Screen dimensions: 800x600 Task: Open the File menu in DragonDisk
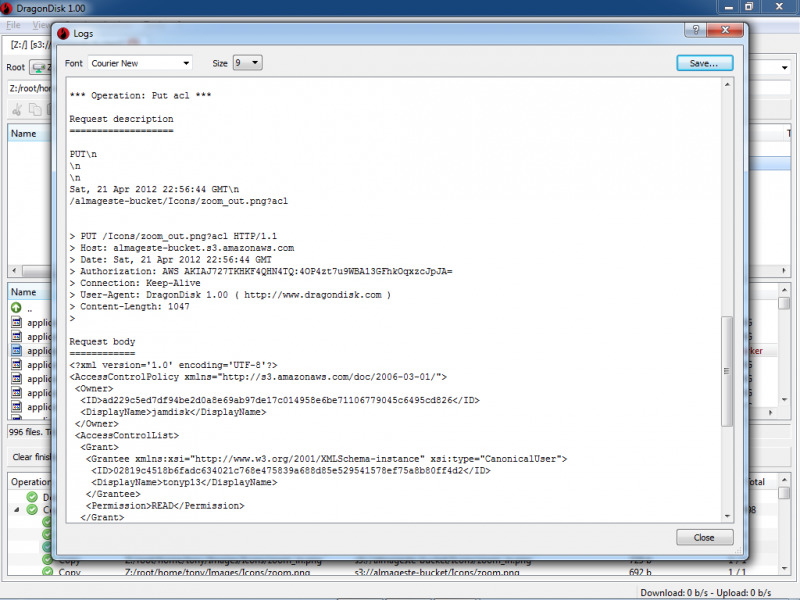[x=13, y=24]
